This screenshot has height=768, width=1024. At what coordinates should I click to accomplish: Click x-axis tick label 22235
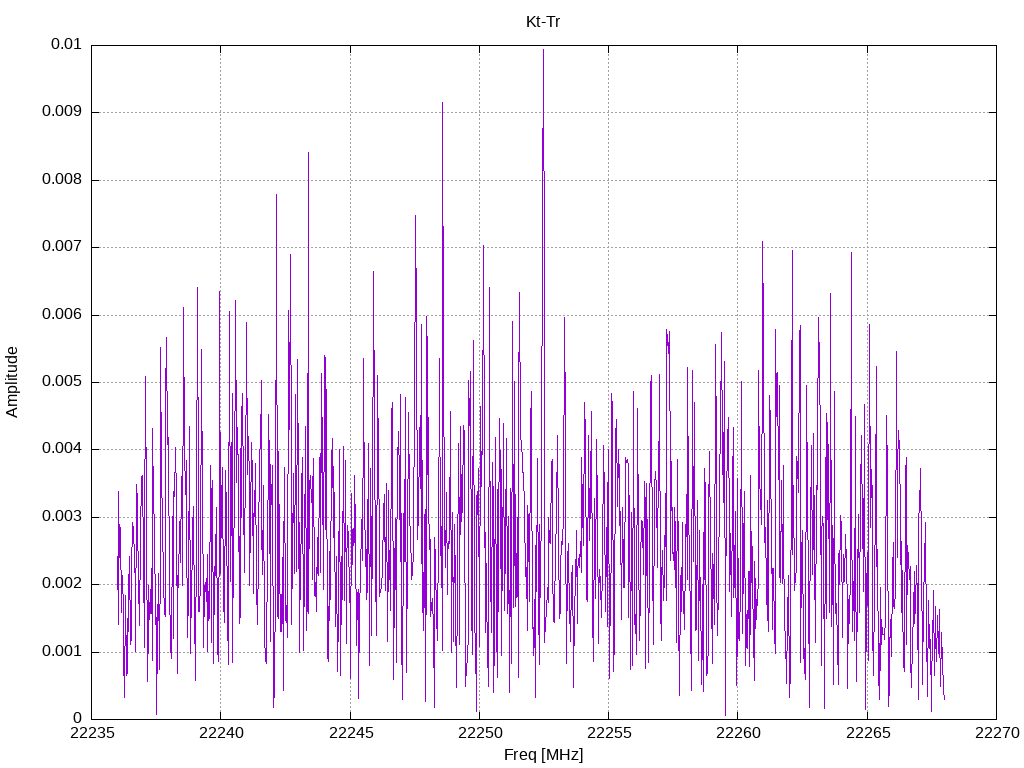pos(91,733)
